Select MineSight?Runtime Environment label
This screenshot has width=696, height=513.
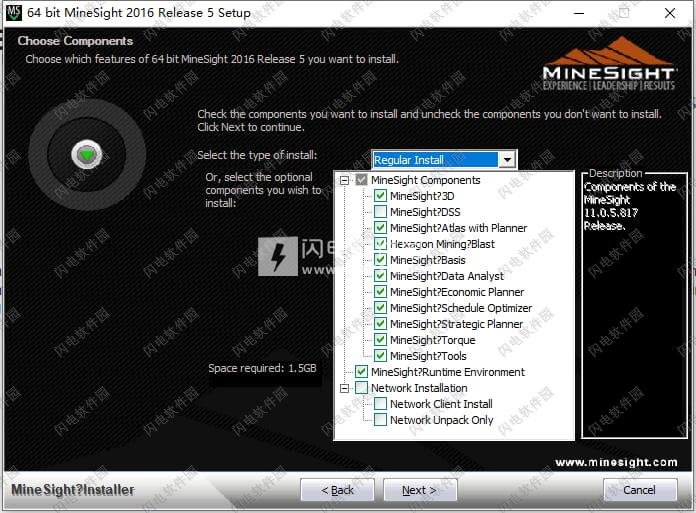coord(448,371)
